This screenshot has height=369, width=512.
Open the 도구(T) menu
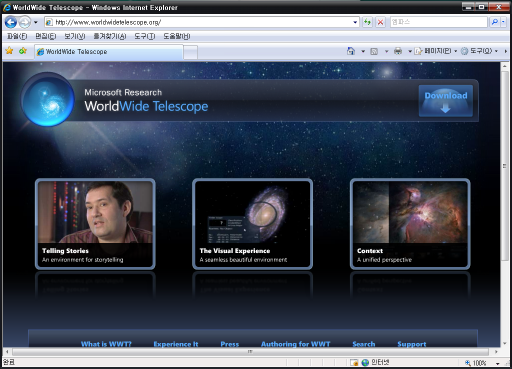[145, 36]
